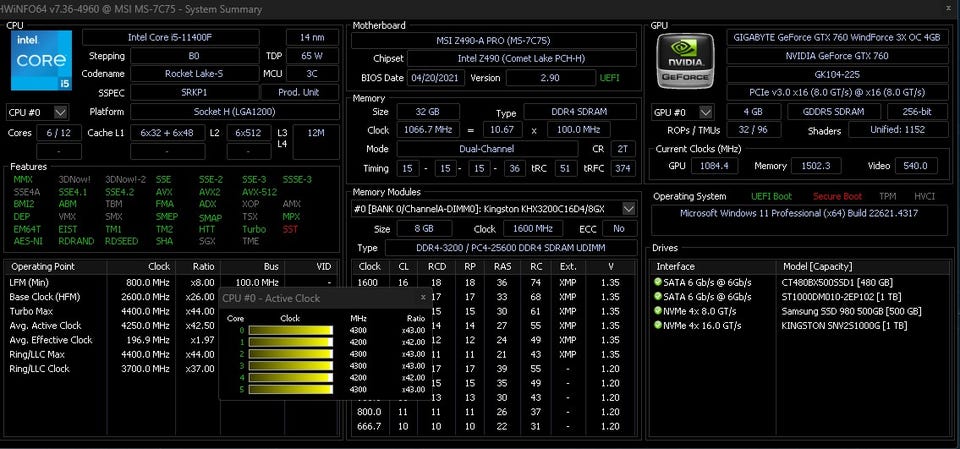Click the KINGSTON SNV2S1000G drive status dot
The image size is (960, 449).
click(x=658, y=325)
